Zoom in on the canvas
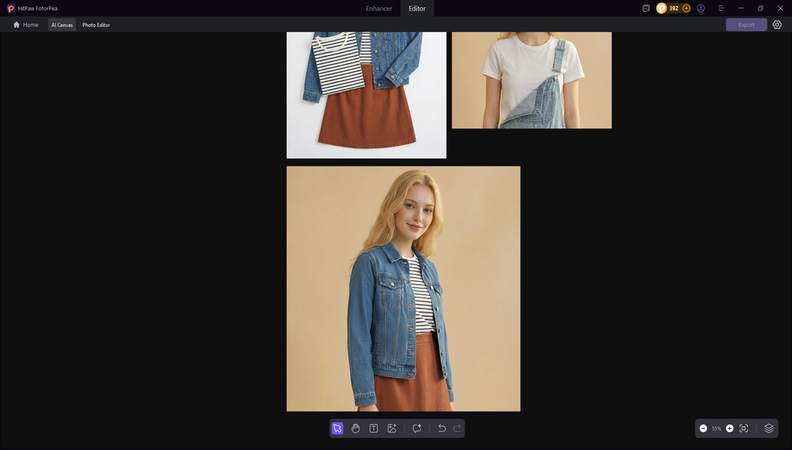The width and height of the screenshot is (792, 450). (729, 428)
